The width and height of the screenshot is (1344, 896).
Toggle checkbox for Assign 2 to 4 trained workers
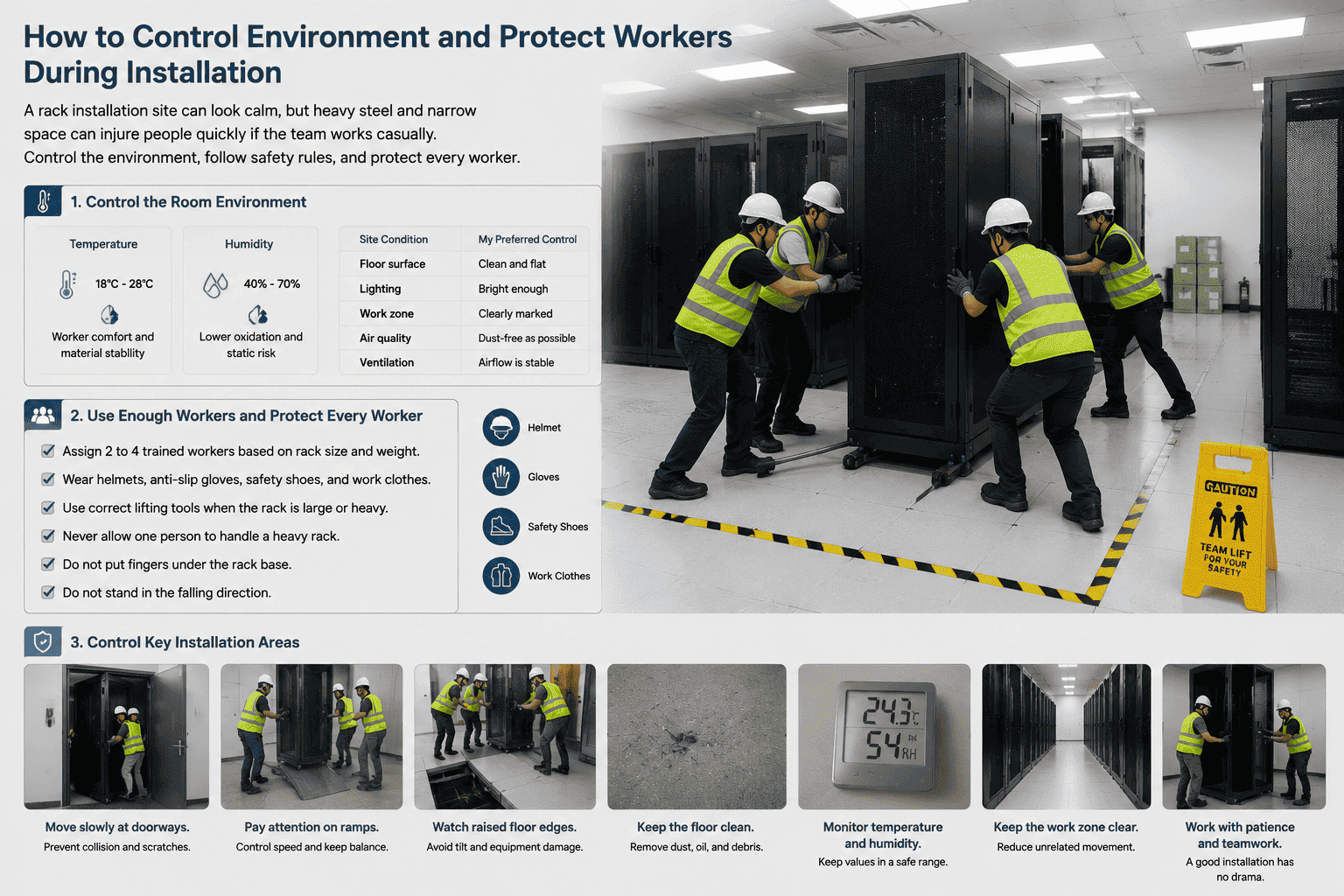point(48,451)
